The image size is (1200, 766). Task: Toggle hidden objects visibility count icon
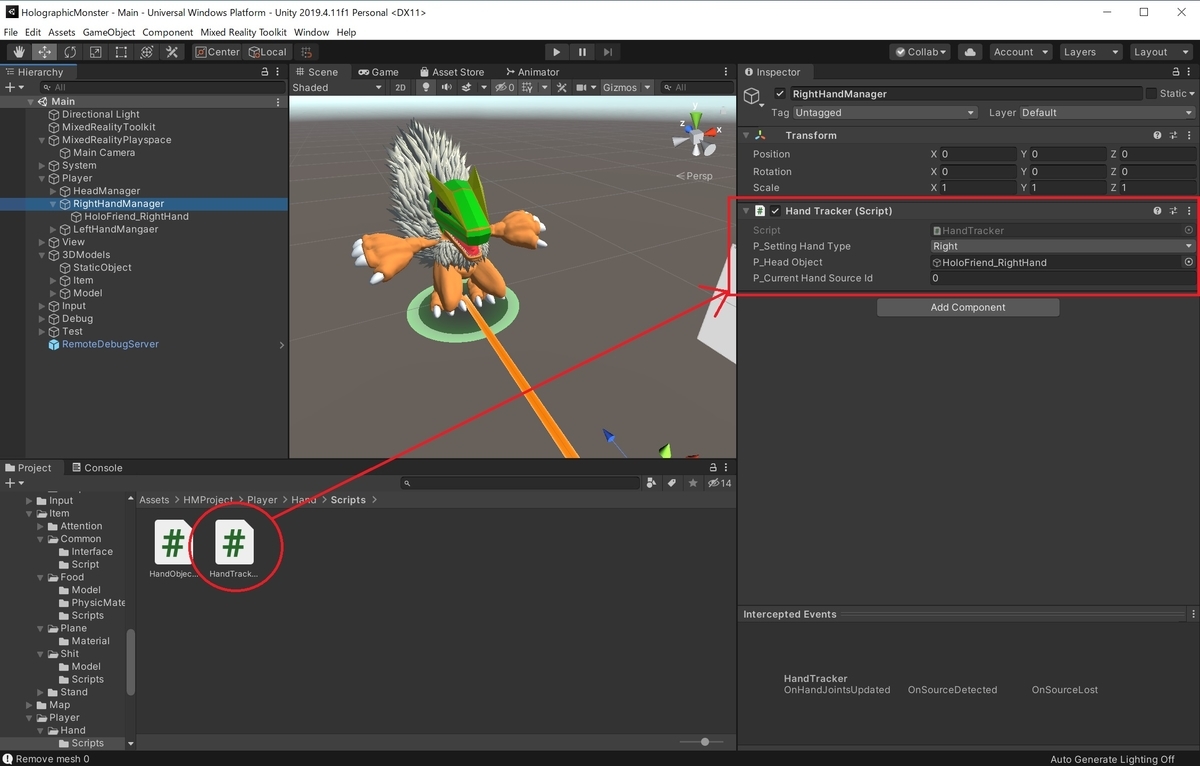tap(506, 87)
